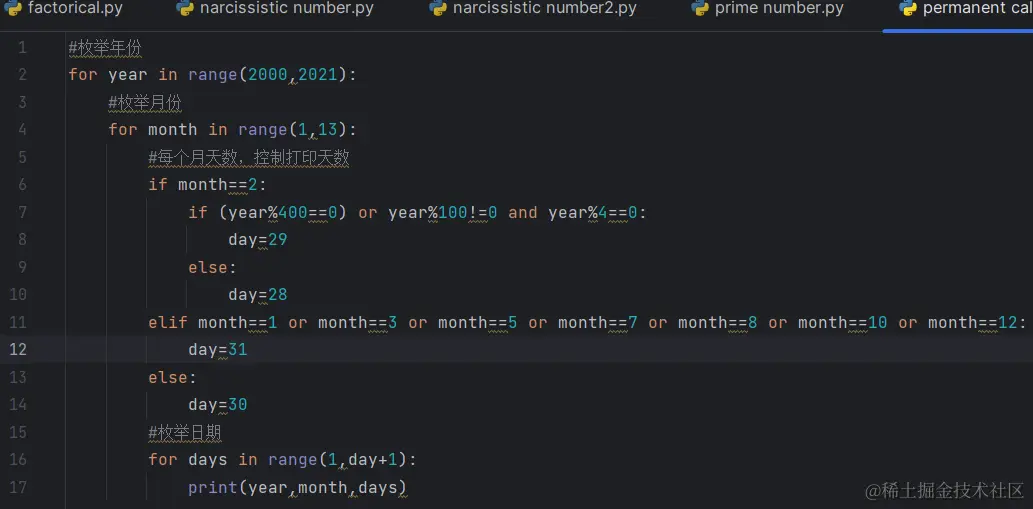Click 'range(1,day+1)' in the code

pos(337,460)
